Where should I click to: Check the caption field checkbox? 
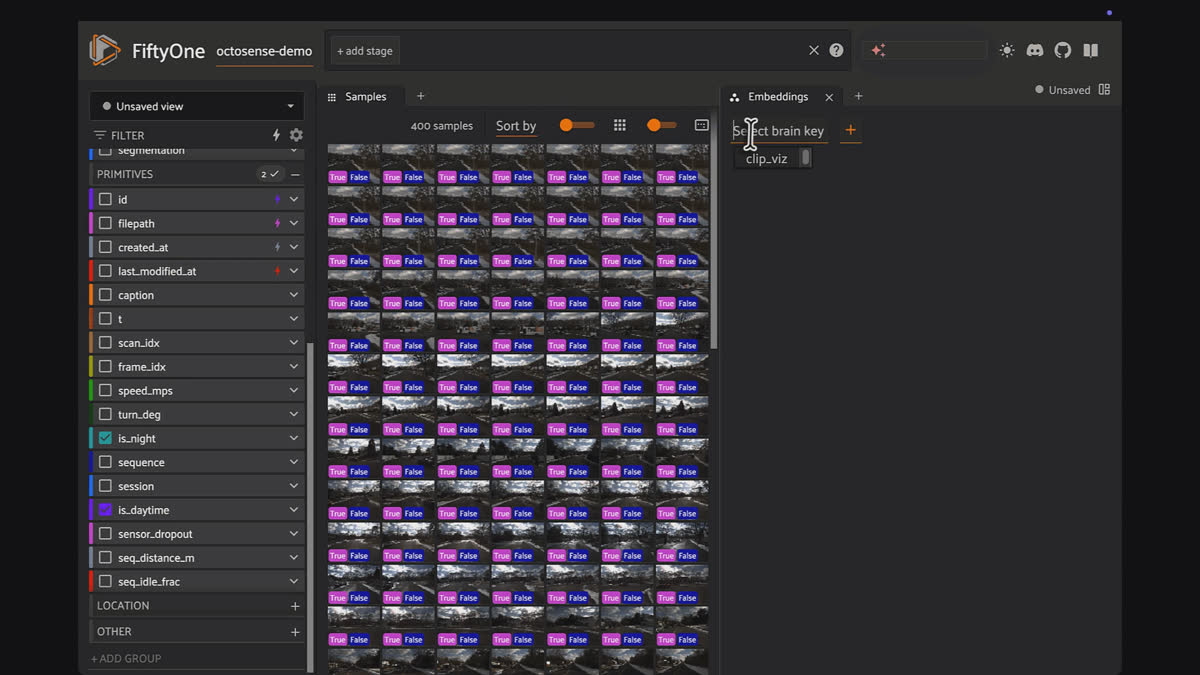tap(105, 295)
